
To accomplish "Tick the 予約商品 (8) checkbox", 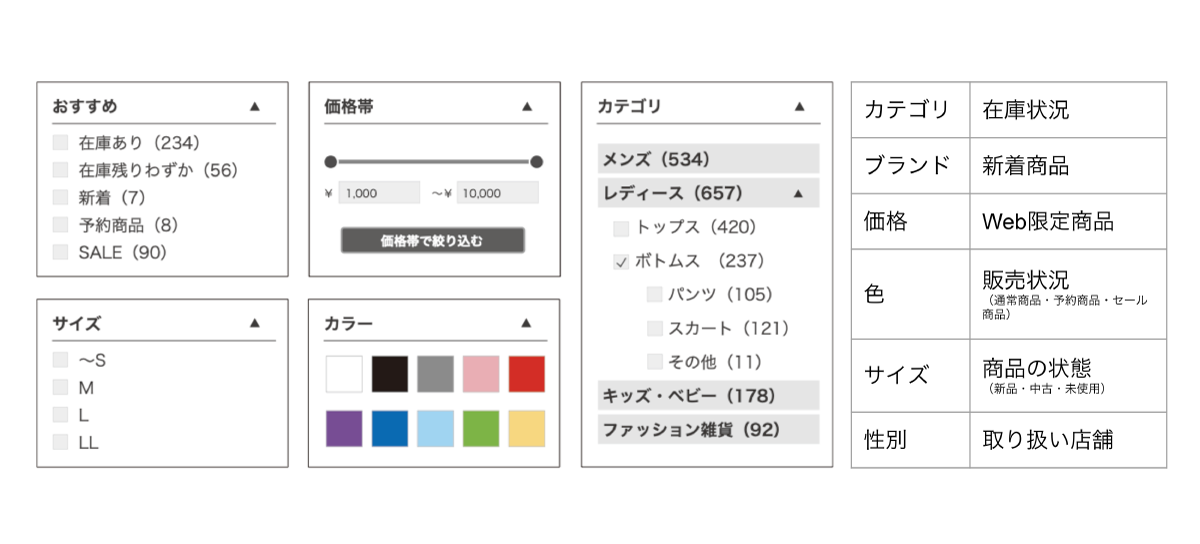I will (60, 224).
